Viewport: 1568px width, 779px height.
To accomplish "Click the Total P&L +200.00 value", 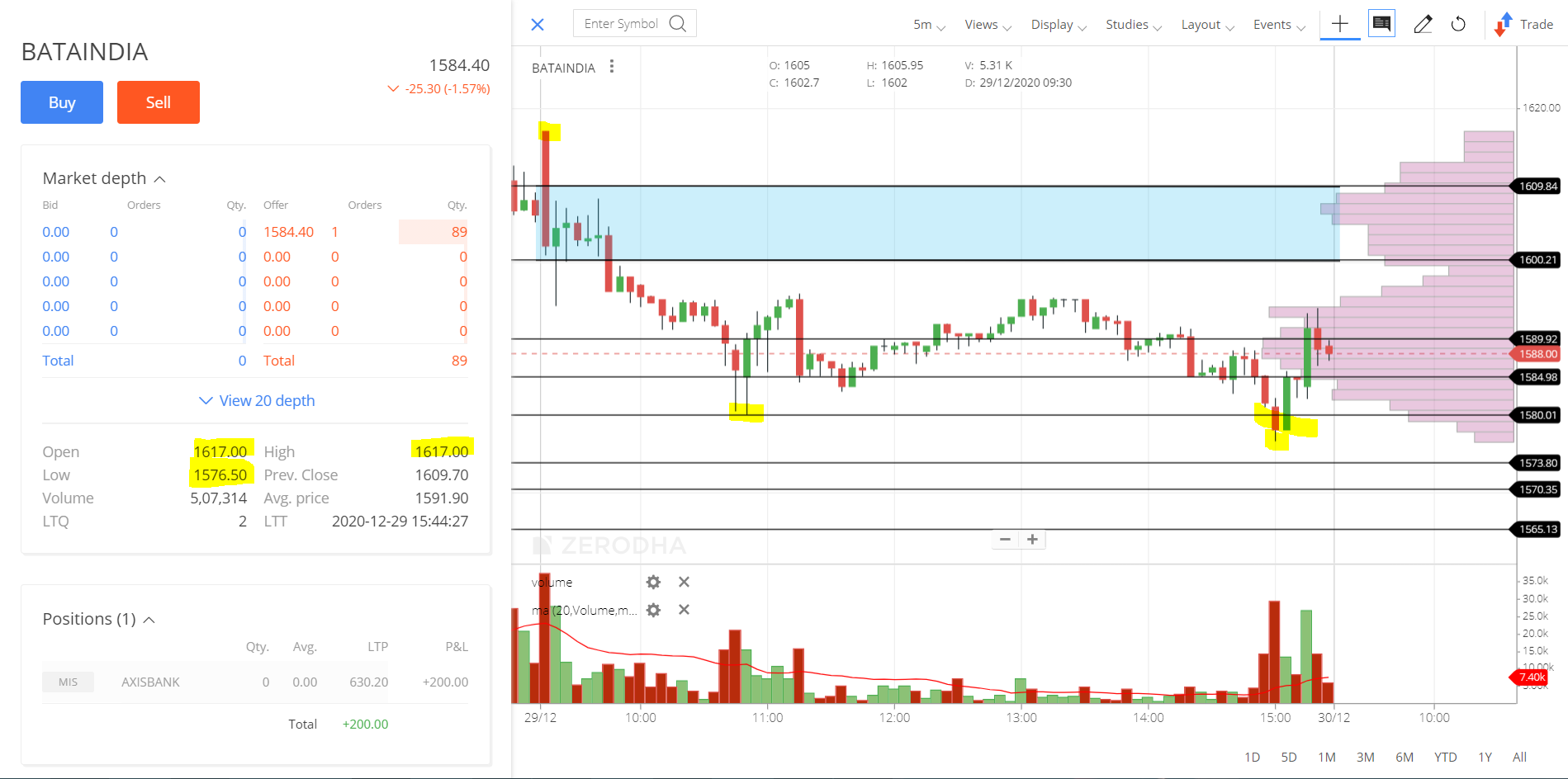I will [365, 724].
